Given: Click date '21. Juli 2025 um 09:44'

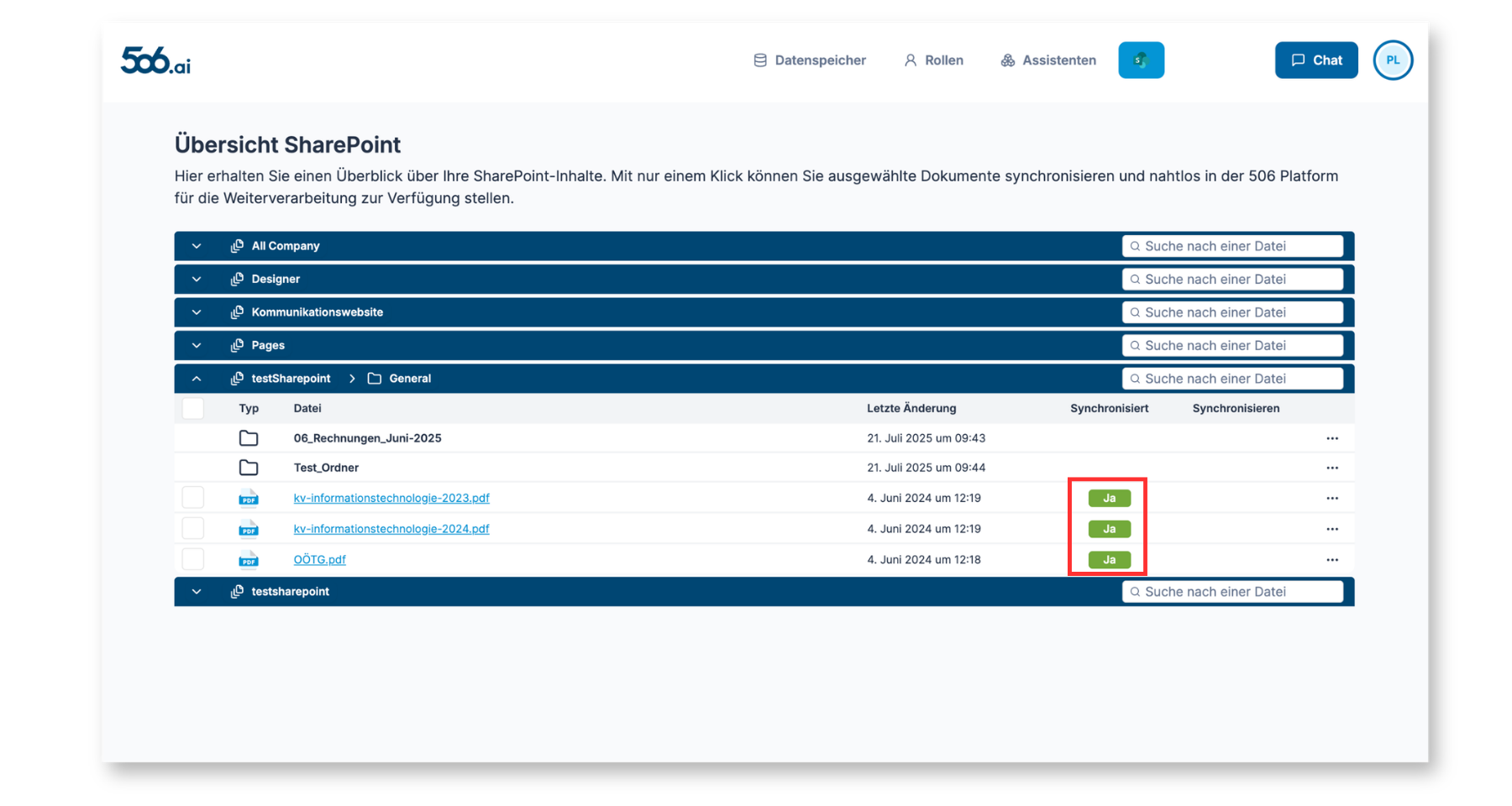Looking at the screenshot, I should pyautogui.click(x=926, y=468).
